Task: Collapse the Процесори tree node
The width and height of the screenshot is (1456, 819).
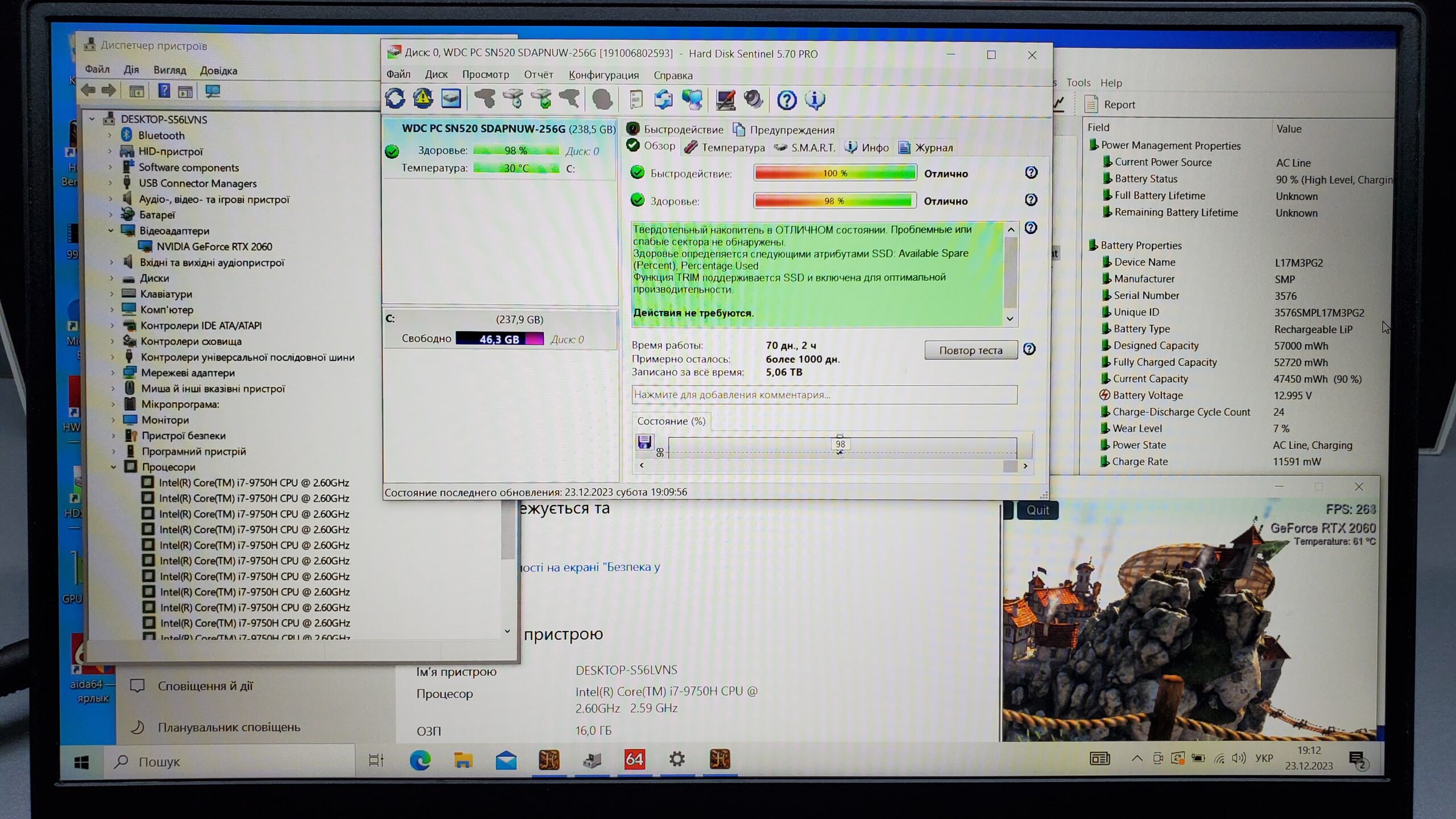Action: [x=114, y=467]
